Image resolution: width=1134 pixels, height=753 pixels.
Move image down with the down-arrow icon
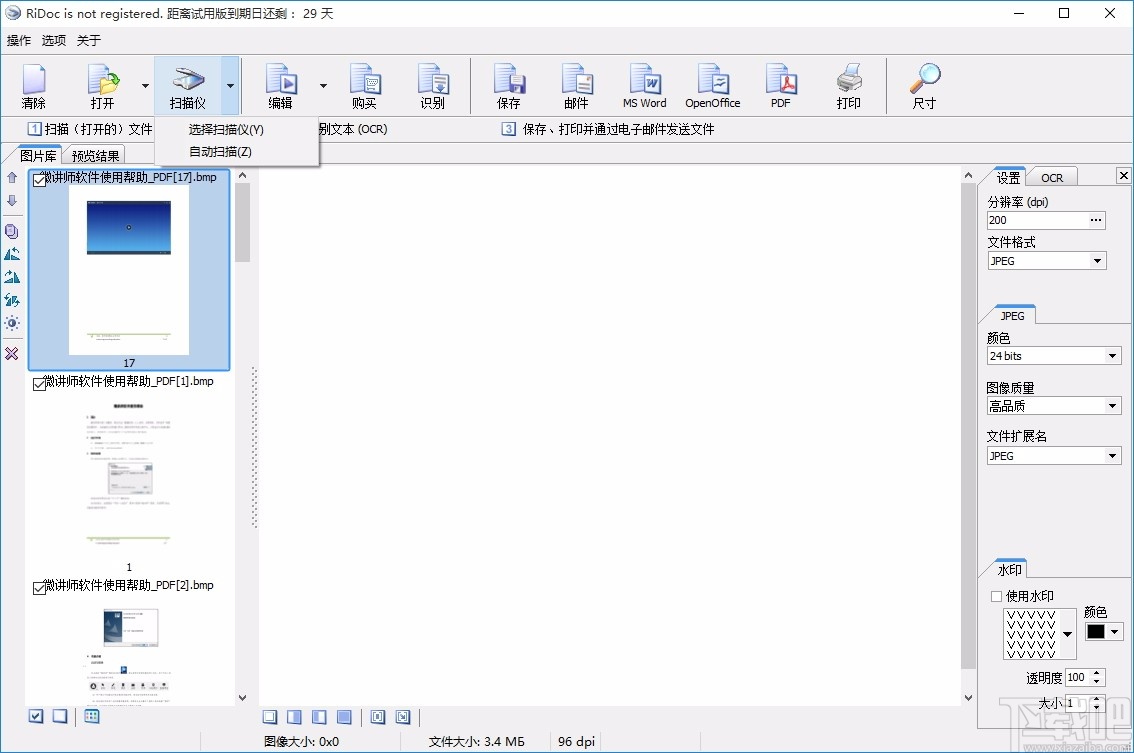pyautogui.click(x=12, y=200)
